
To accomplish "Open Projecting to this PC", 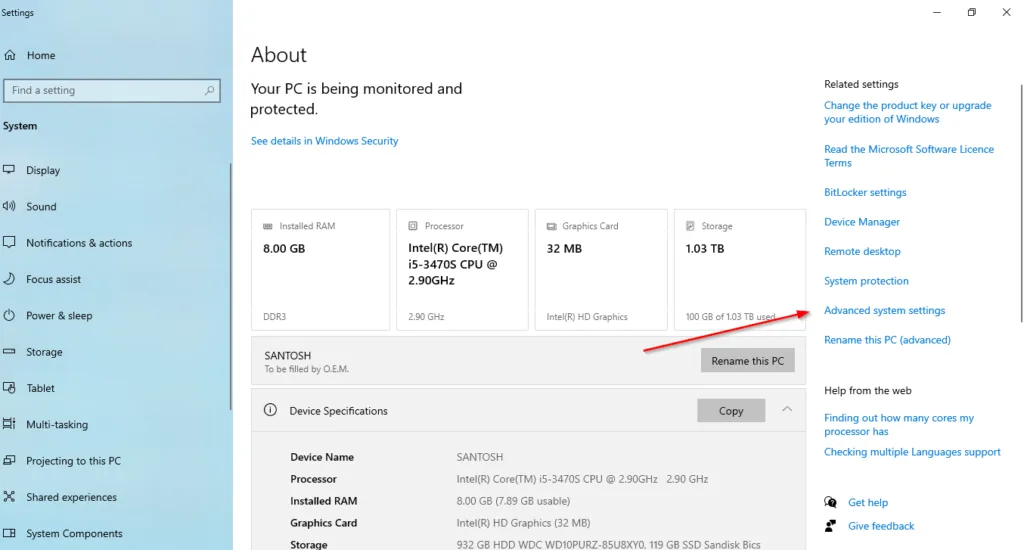I will click(73, 461).
